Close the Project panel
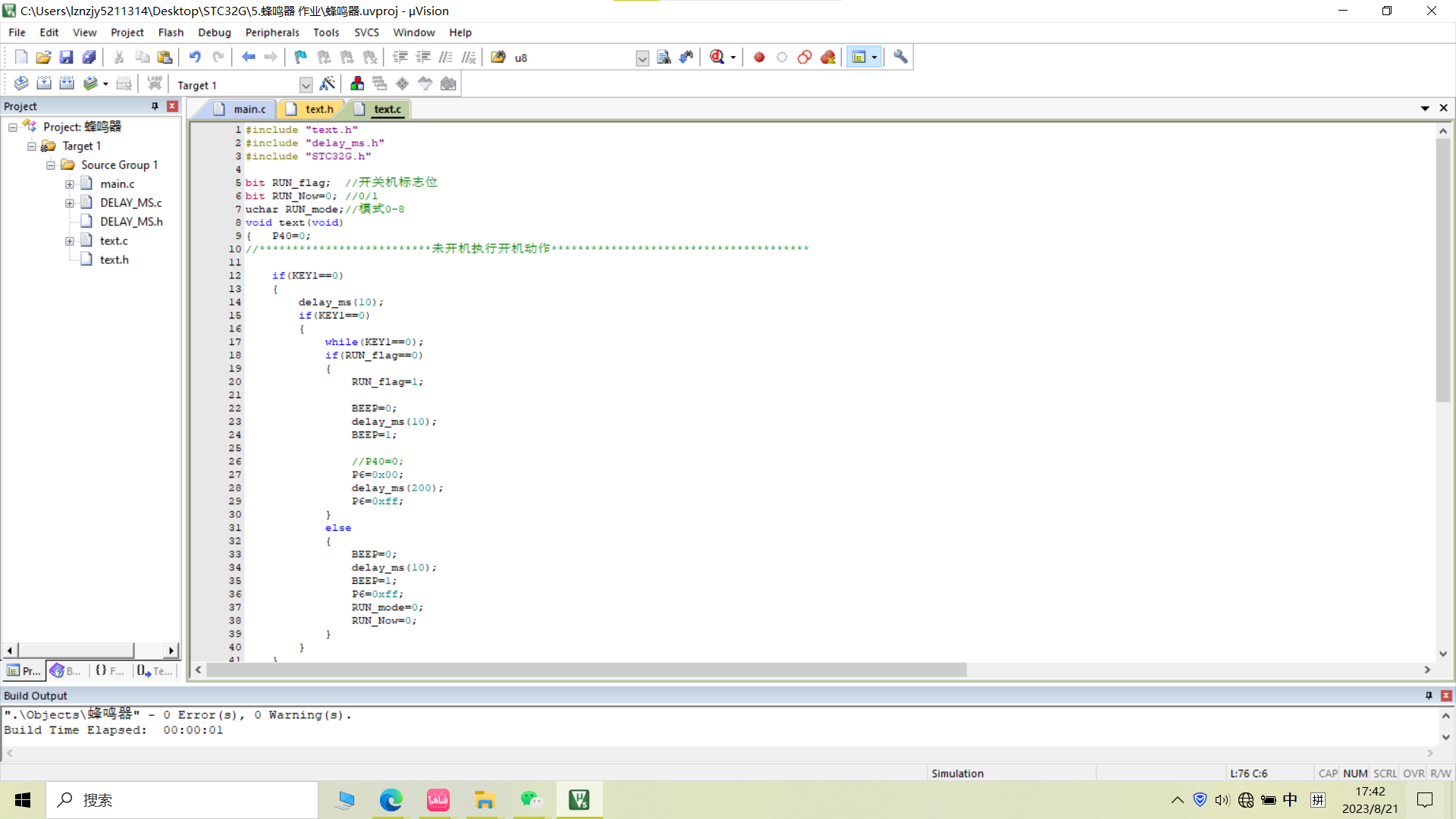The image size is (1456, 819). pos(172,106)
